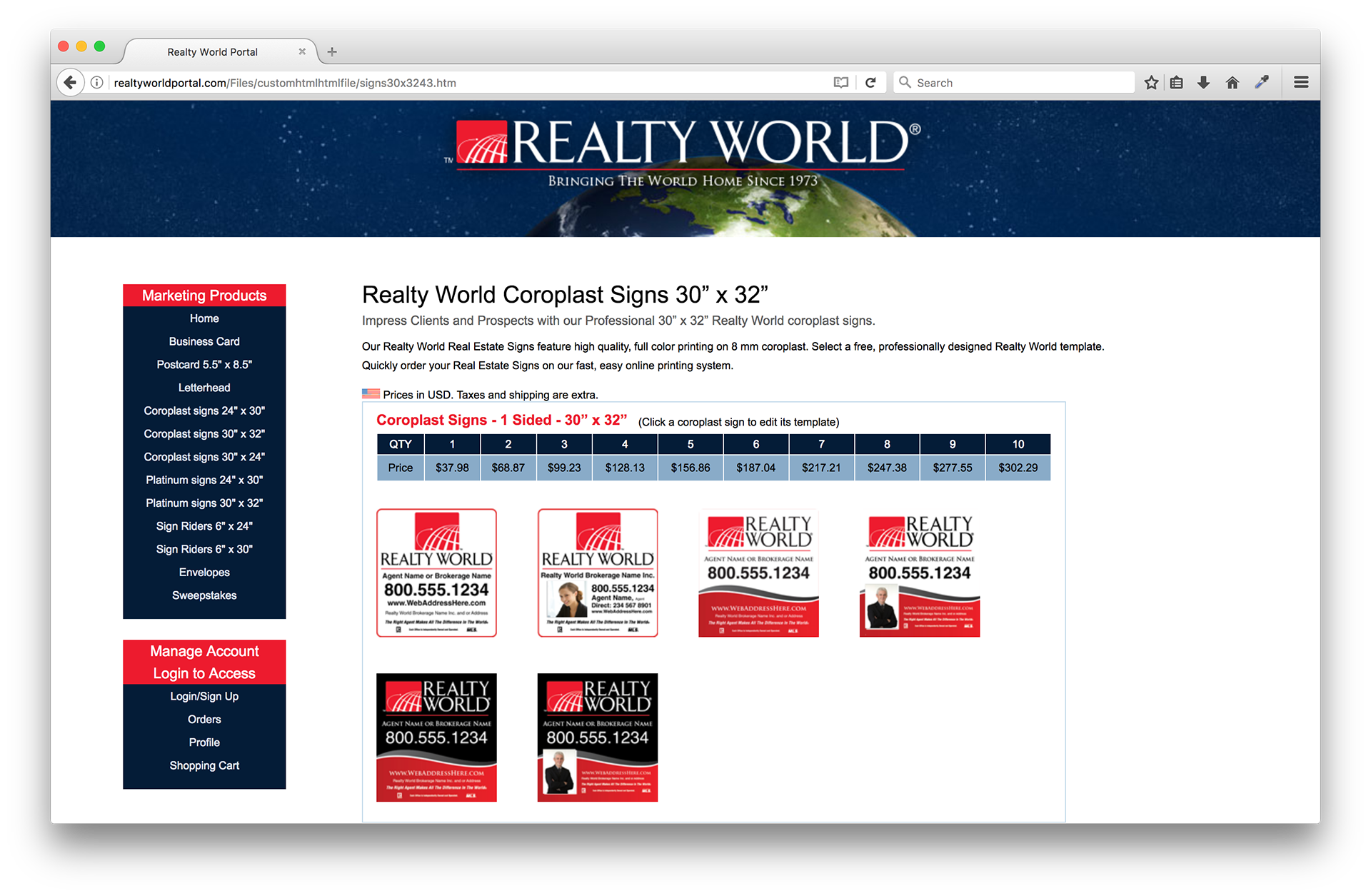Open Profile under Manage Account

tap(204, 743)
